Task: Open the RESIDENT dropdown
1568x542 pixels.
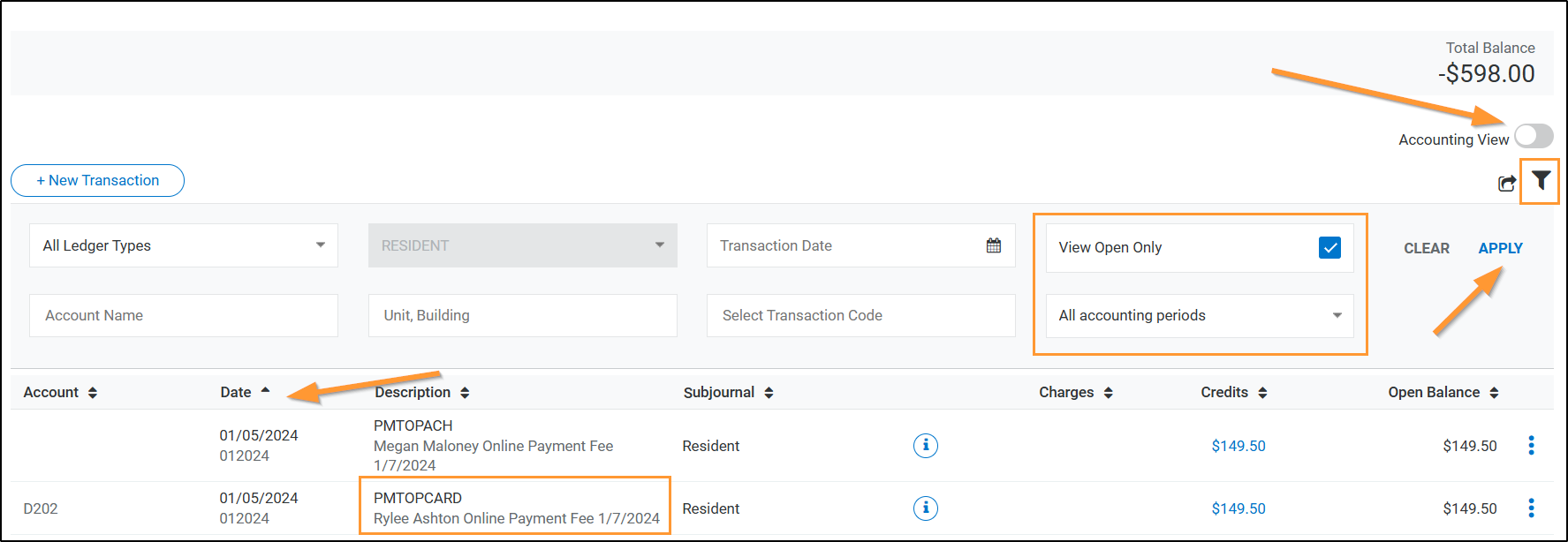Action: pyautogui.click(x=523, y=245)
